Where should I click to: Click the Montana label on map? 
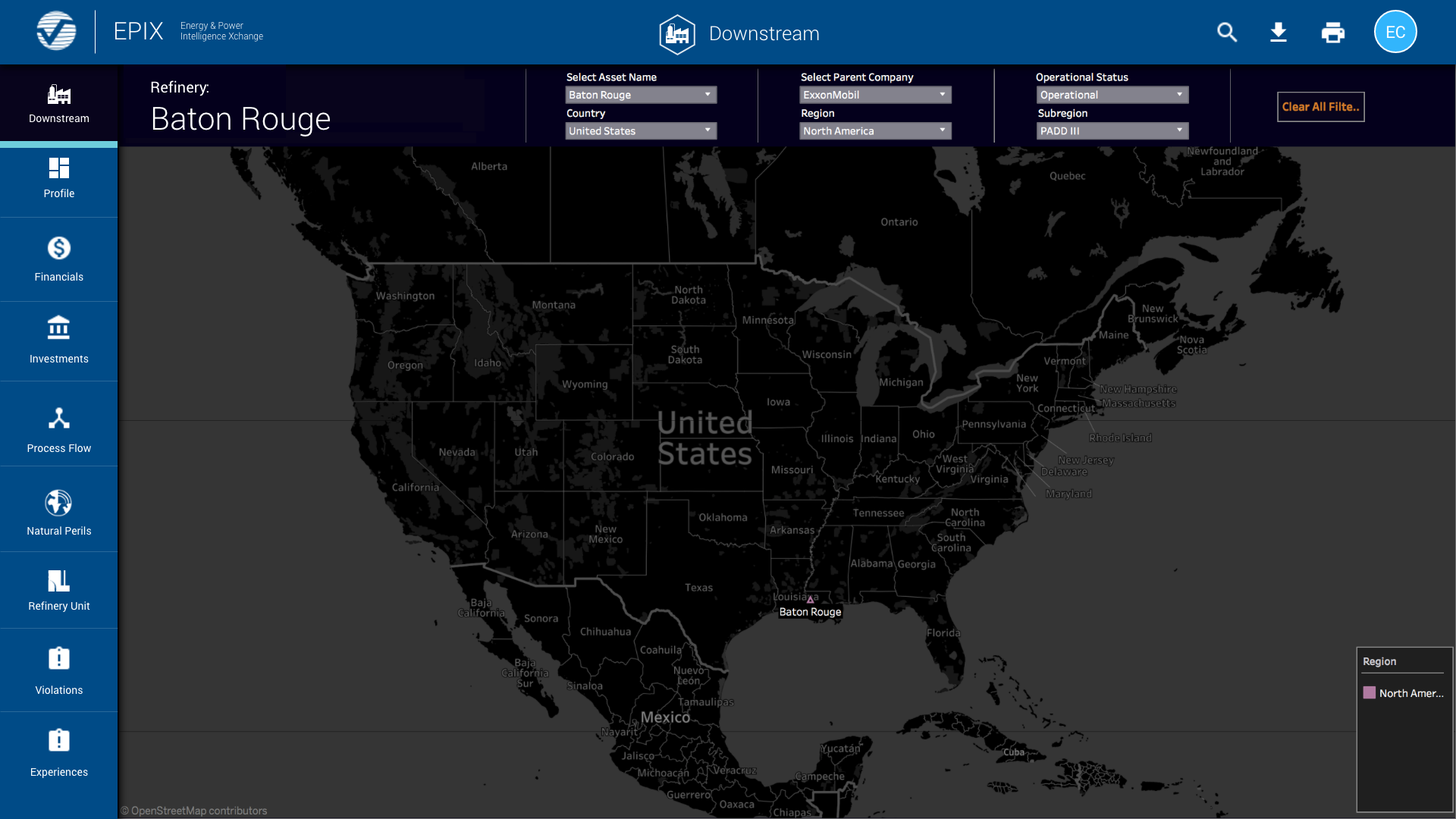point(554,305)
